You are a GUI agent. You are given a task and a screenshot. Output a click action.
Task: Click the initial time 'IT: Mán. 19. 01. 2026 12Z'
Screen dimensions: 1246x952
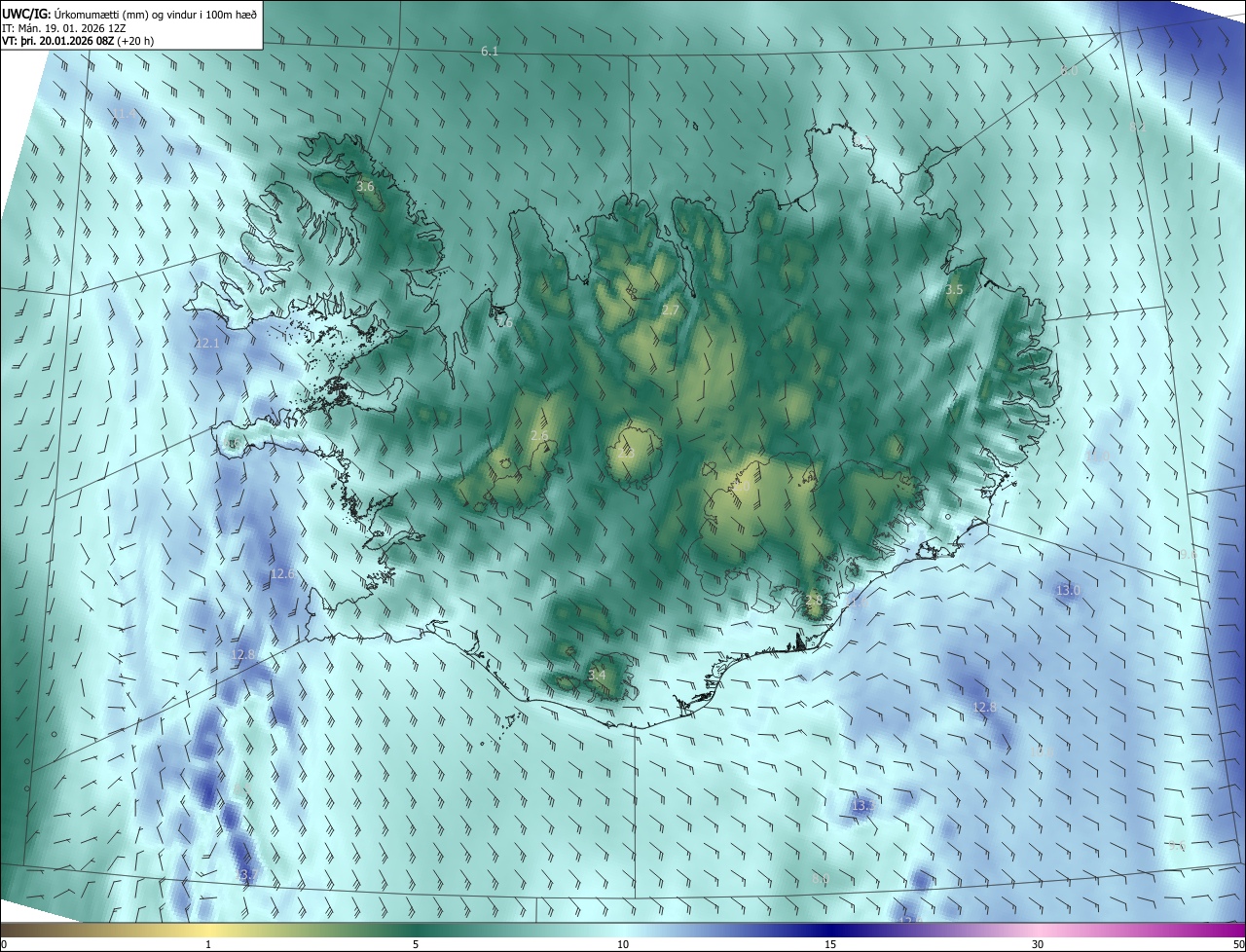pyautogui.click(x=65, y=28)
